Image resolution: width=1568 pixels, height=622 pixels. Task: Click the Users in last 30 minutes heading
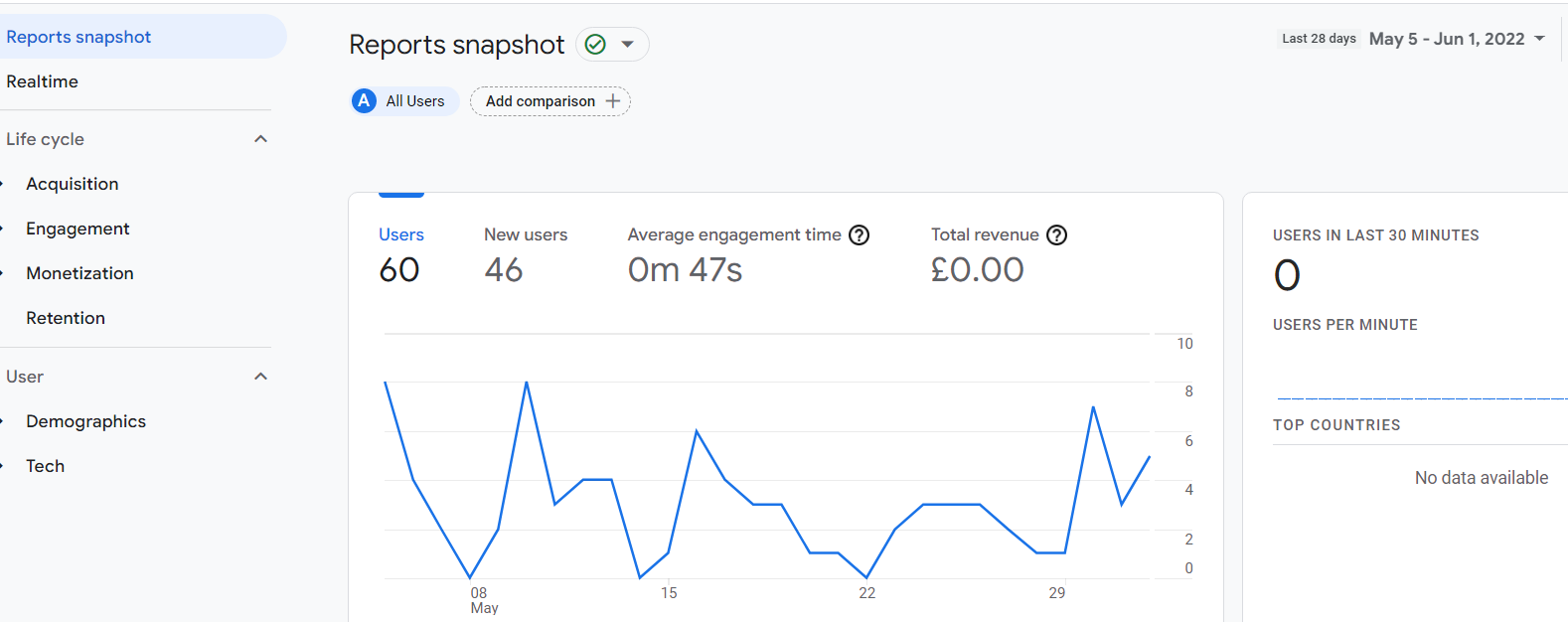point(1375,235)
